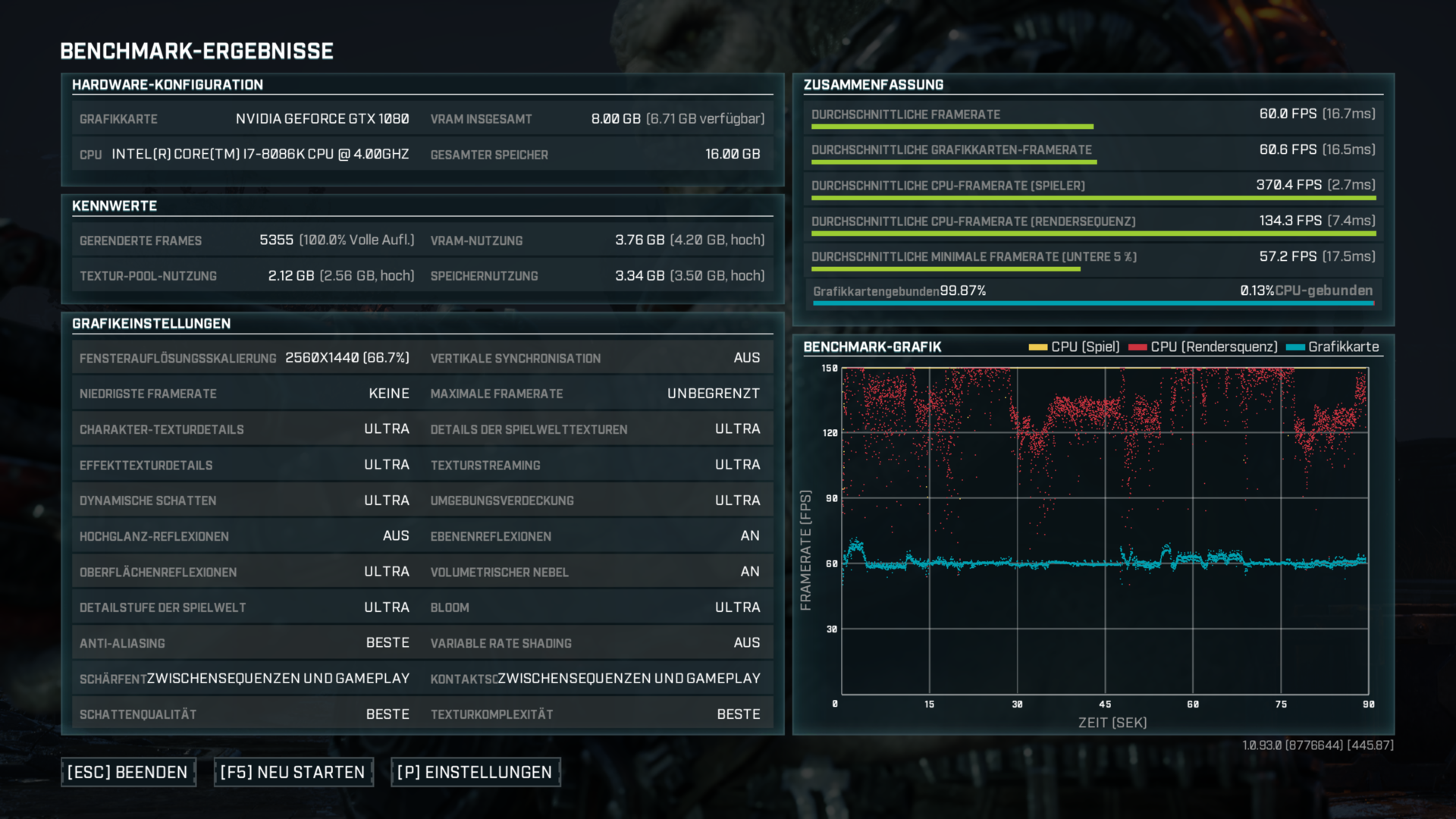Click the Fensterauflösungsskalierung 2560x1440 row

point(244,358)
